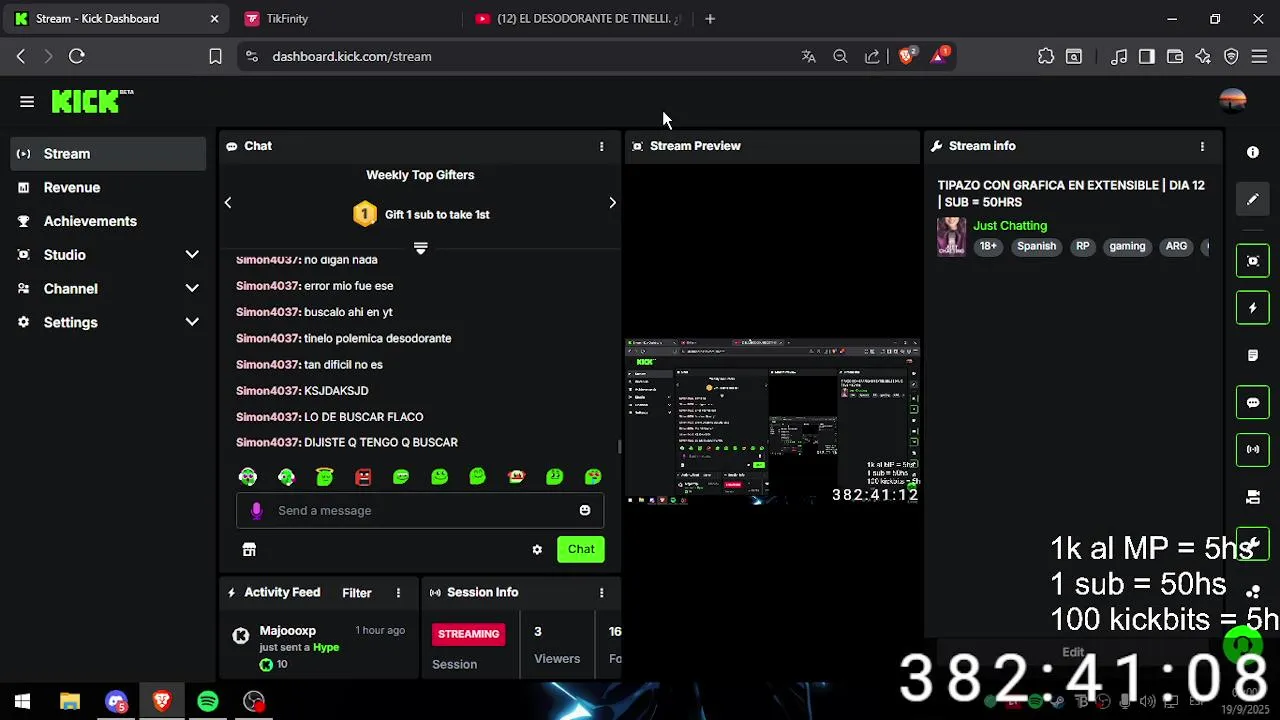Expand the Channel section chevron
Viewport: 1280px width, 720px height.
192,289
